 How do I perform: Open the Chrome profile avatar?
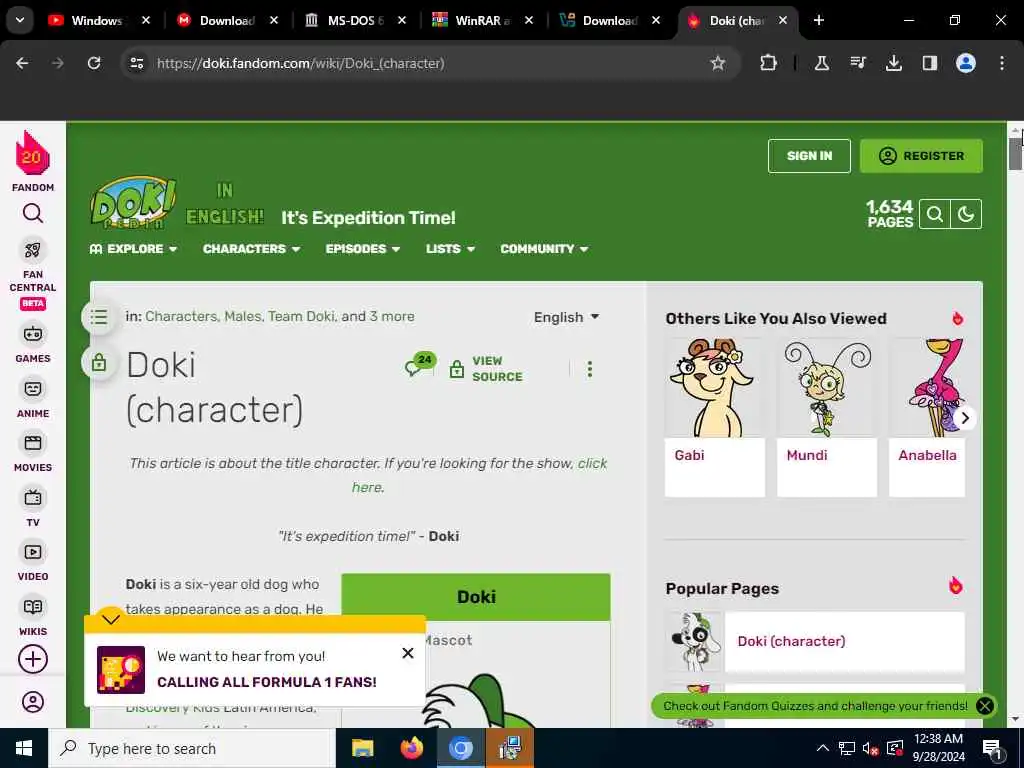point(966,63)
